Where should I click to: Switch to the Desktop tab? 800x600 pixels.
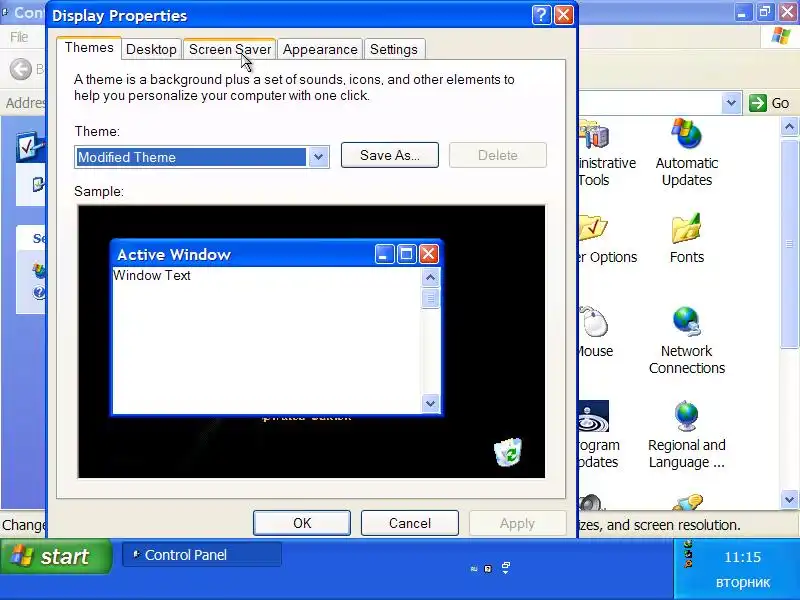(151, 49)
